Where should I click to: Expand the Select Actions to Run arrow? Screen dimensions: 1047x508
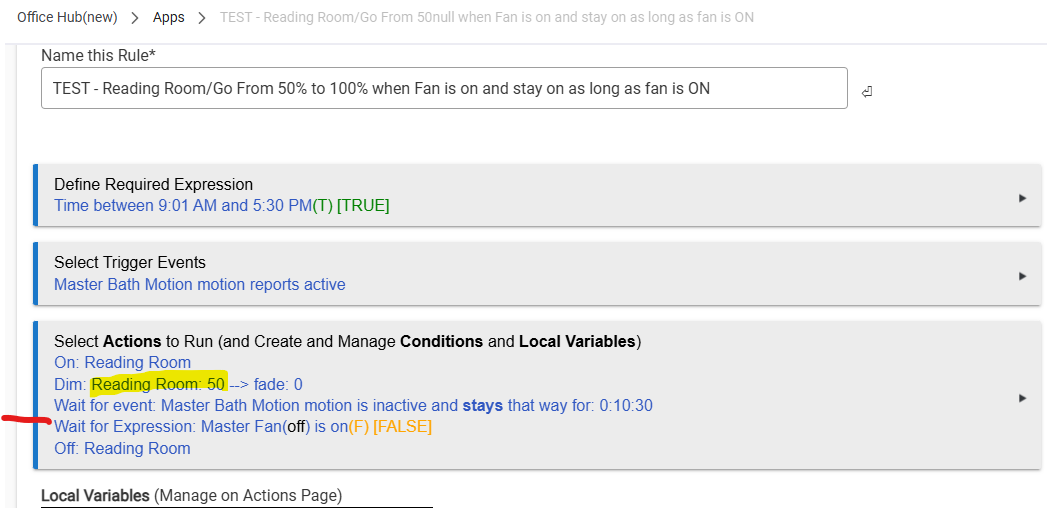[1022, 398]
